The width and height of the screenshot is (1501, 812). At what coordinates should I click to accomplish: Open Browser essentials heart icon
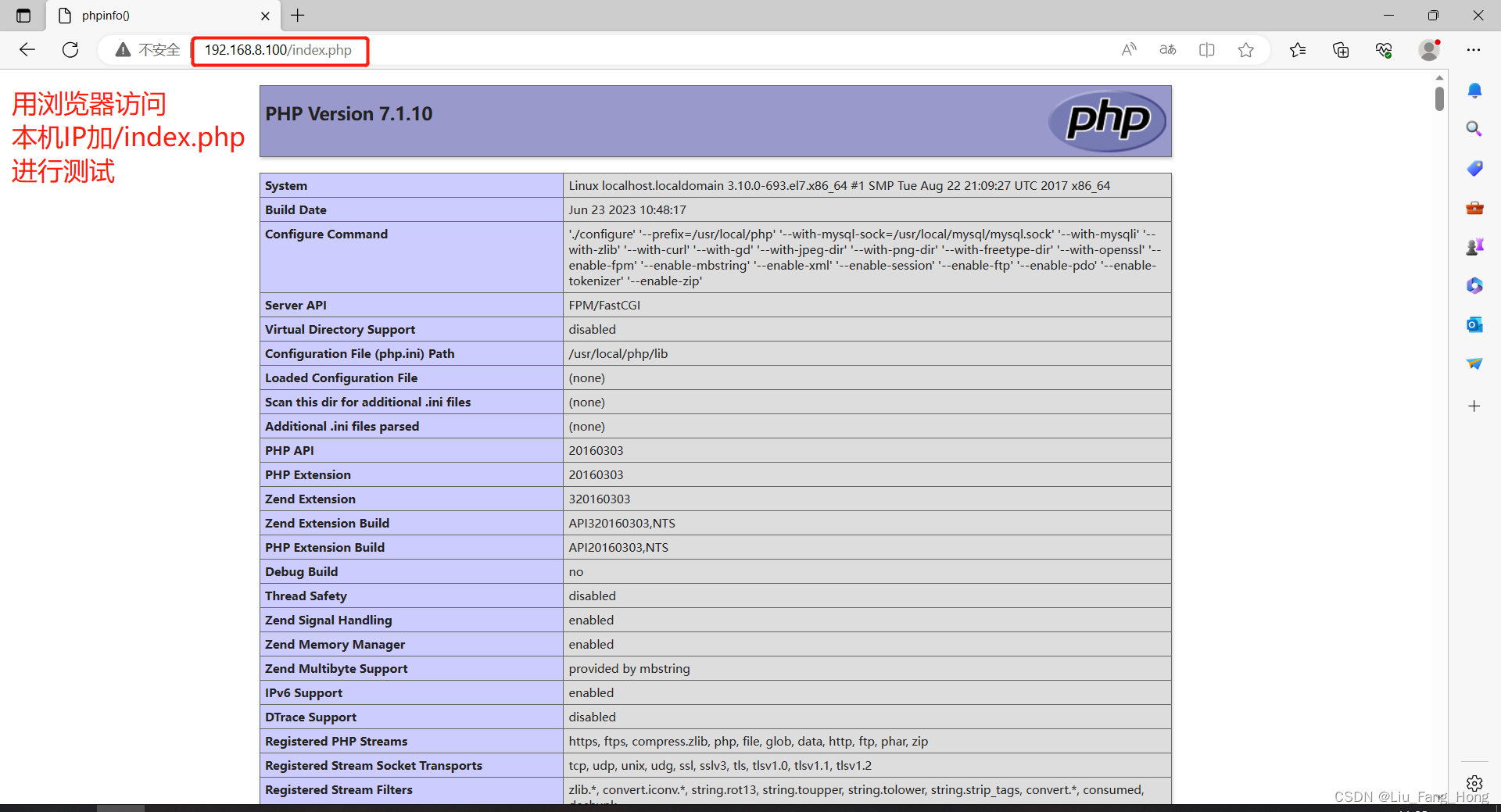tap(1384, 50)
